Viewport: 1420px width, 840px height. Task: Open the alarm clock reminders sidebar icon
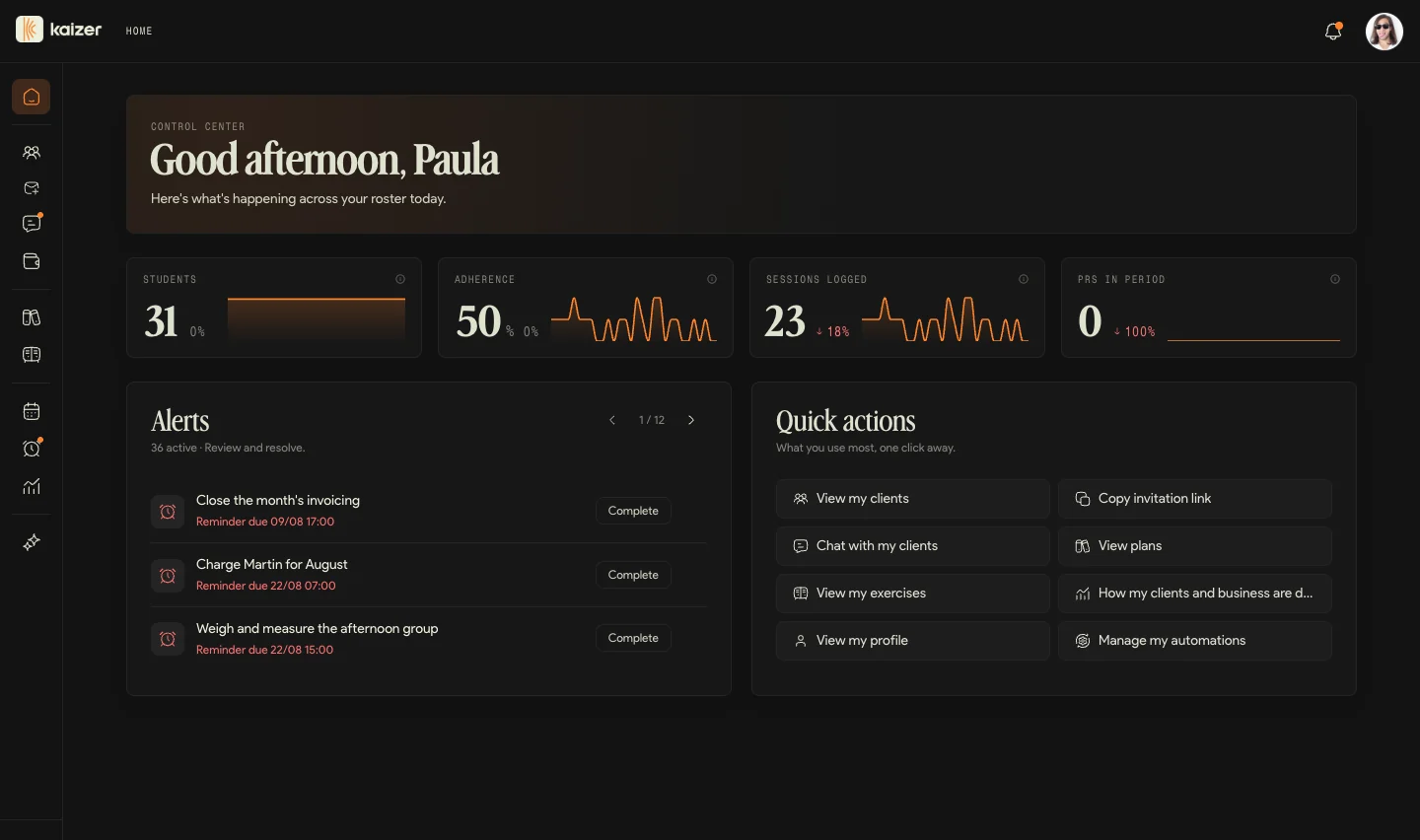[32, 449]
